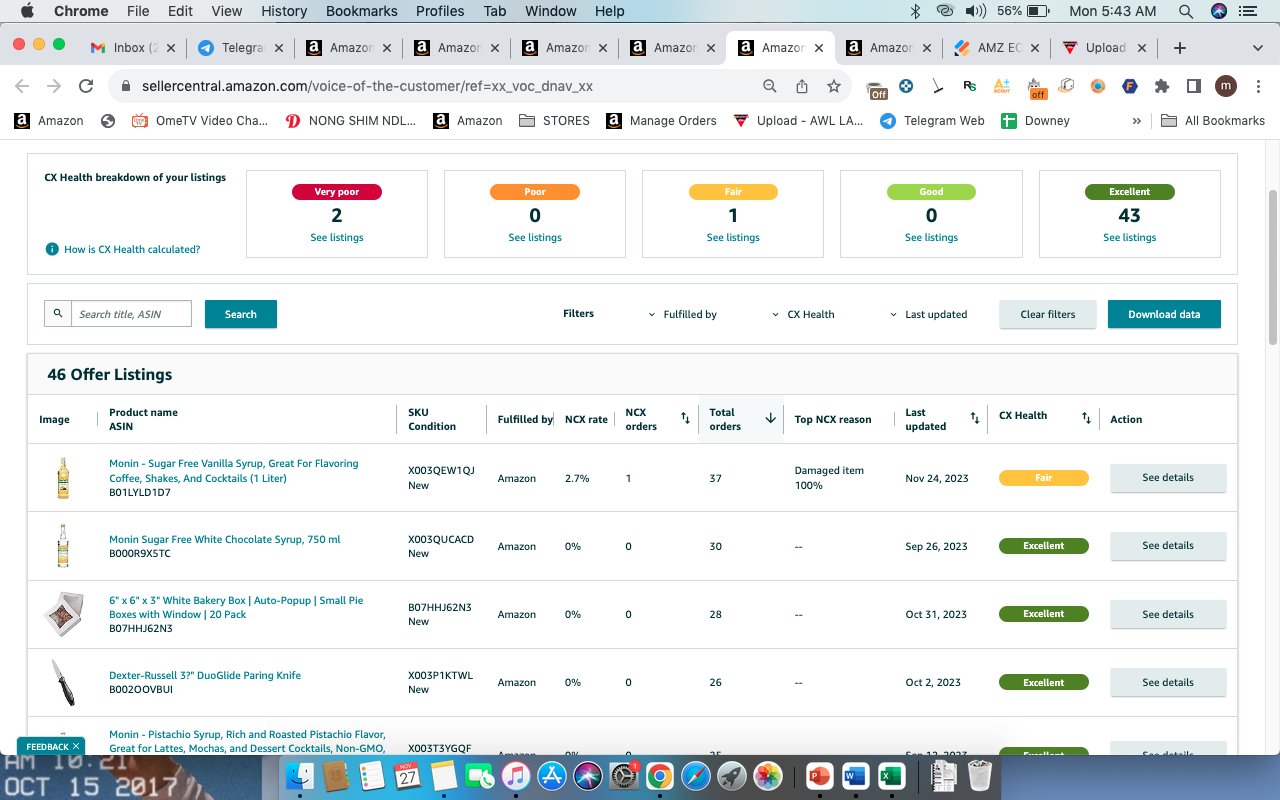Click the Clear filters button

coord(1048,314)
